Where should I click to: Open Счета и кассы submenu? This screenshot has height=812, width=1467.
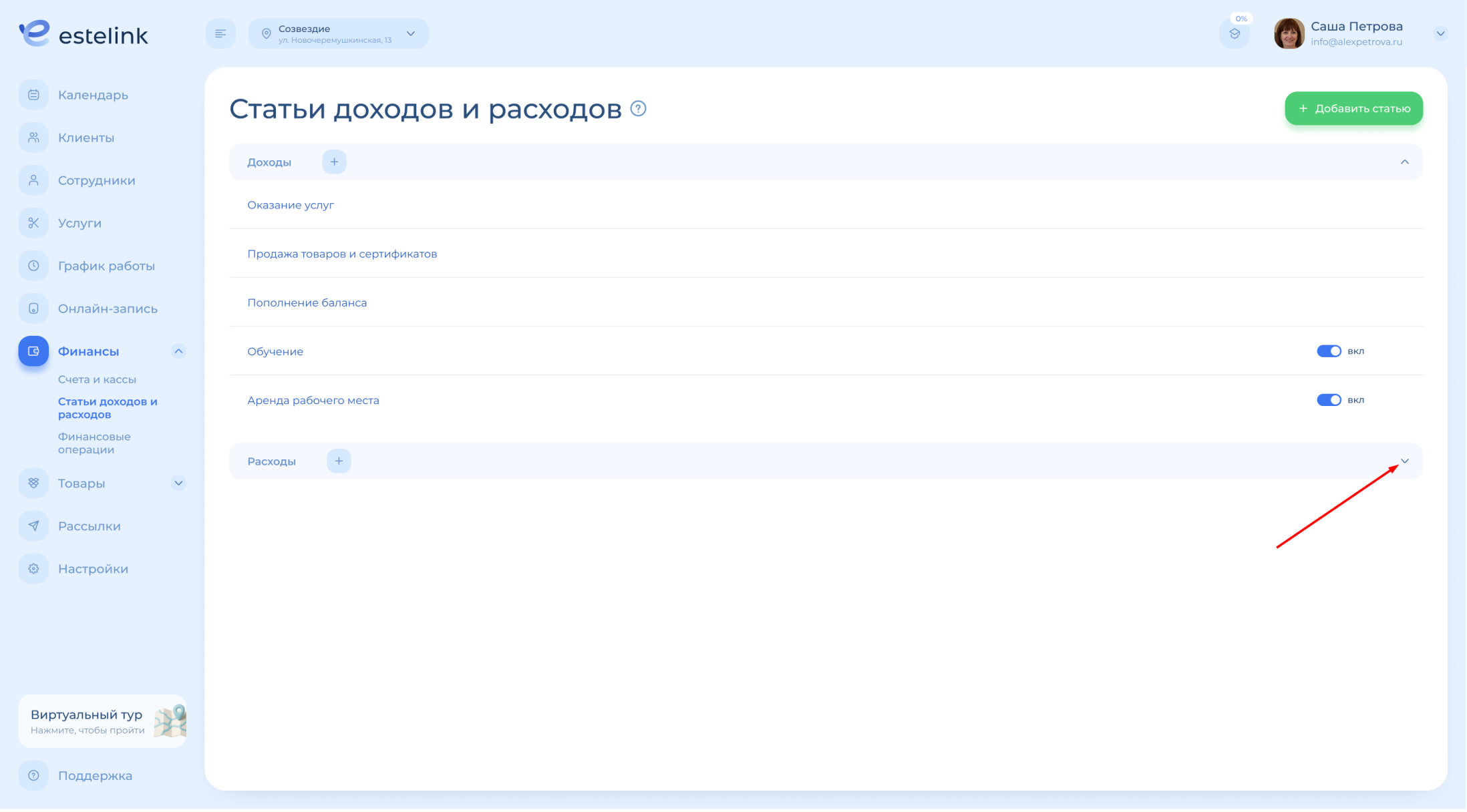coord(97,379)
